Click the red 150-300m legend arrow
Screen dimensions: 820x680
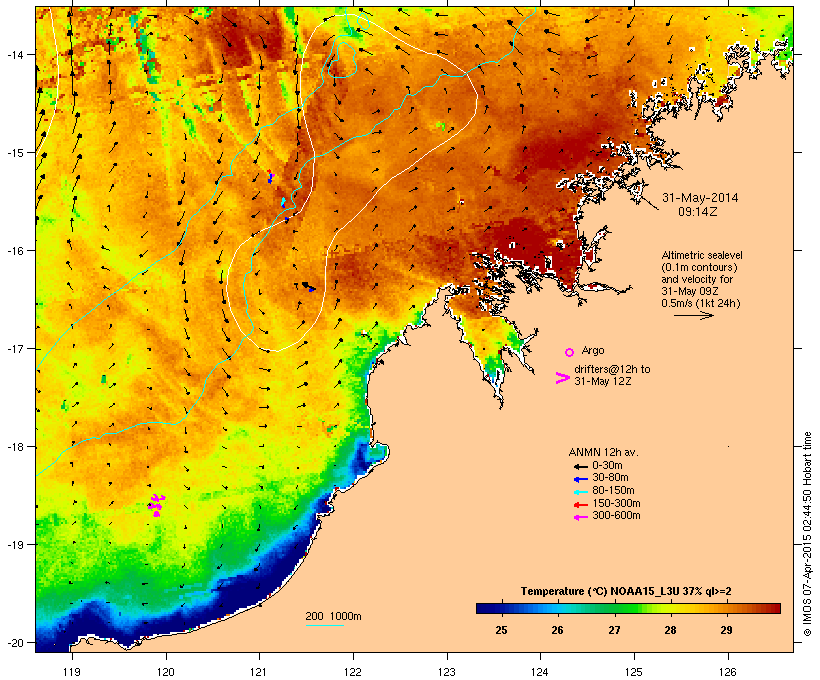(x=580, y=505)
